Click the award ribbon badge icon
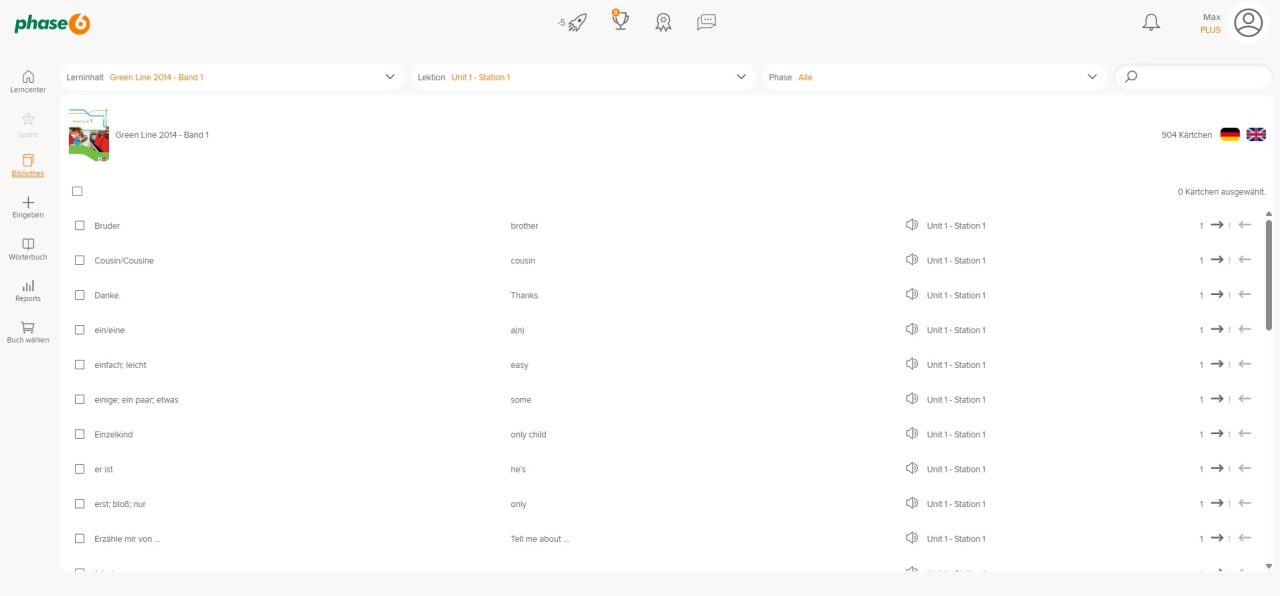 (x=663, y=22)
